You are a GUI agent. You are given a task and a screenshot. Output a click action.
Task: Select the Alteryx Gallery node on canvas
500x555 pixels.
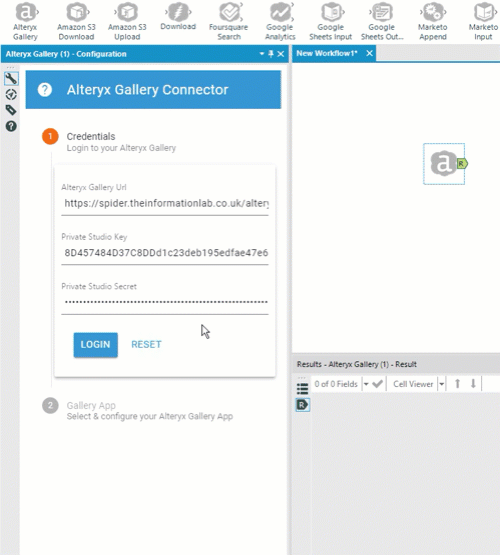[x=444, y=164]
